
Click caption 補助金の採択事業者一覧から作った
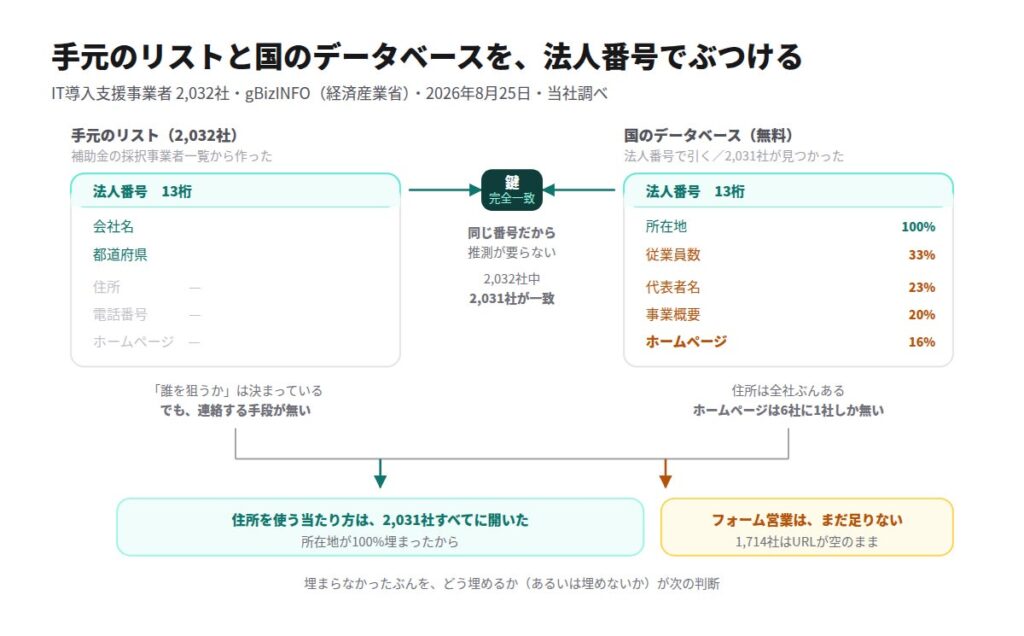coord(172,156)
